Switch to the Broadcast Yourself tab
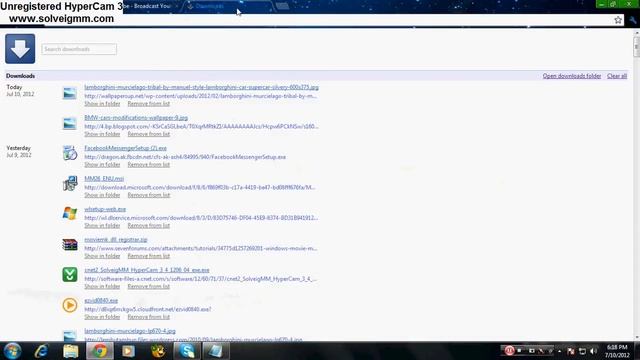This screenshot has height=360, width=640. 151,6
